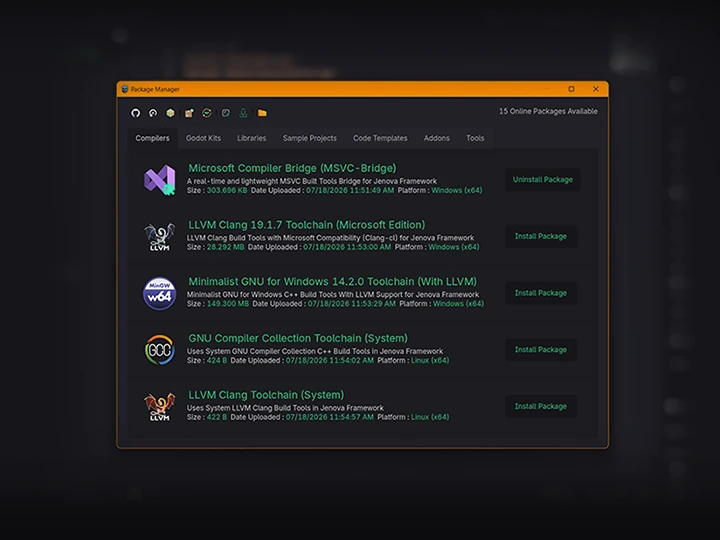Click the size value 303.696 KB

[x=227, y=190]
